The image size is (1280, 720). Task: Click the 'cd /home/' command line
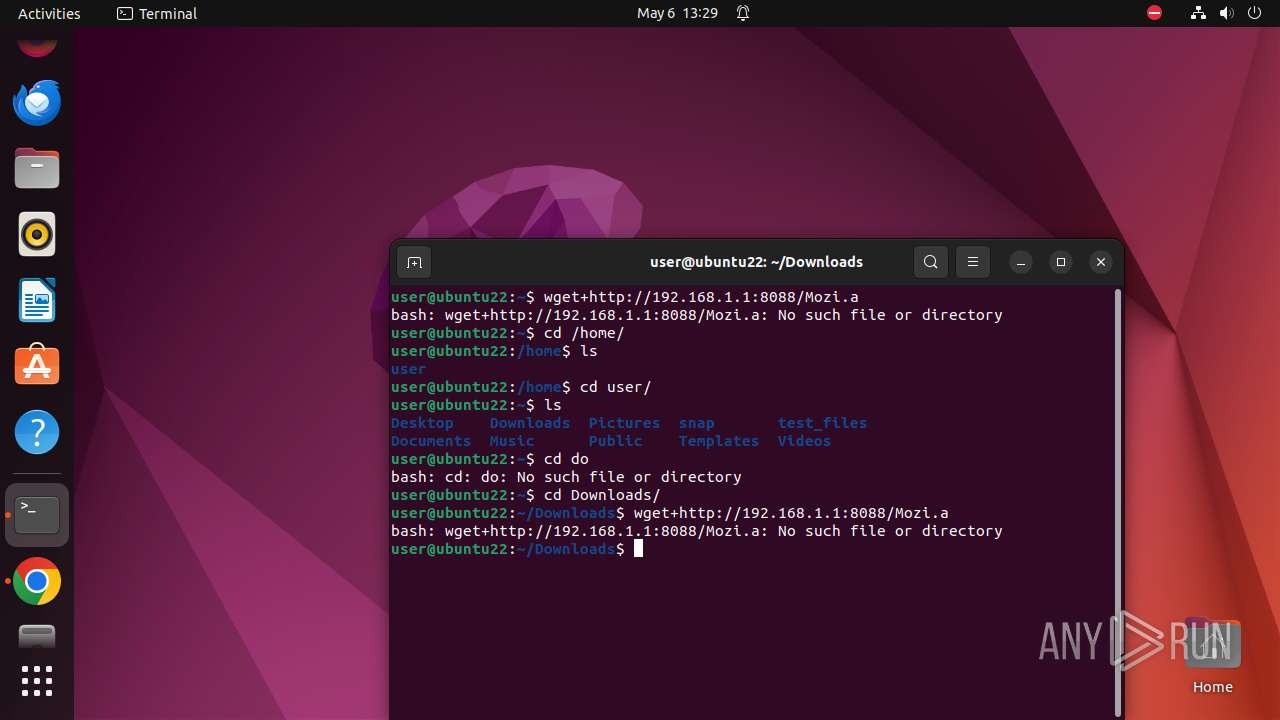click(584, 333)
